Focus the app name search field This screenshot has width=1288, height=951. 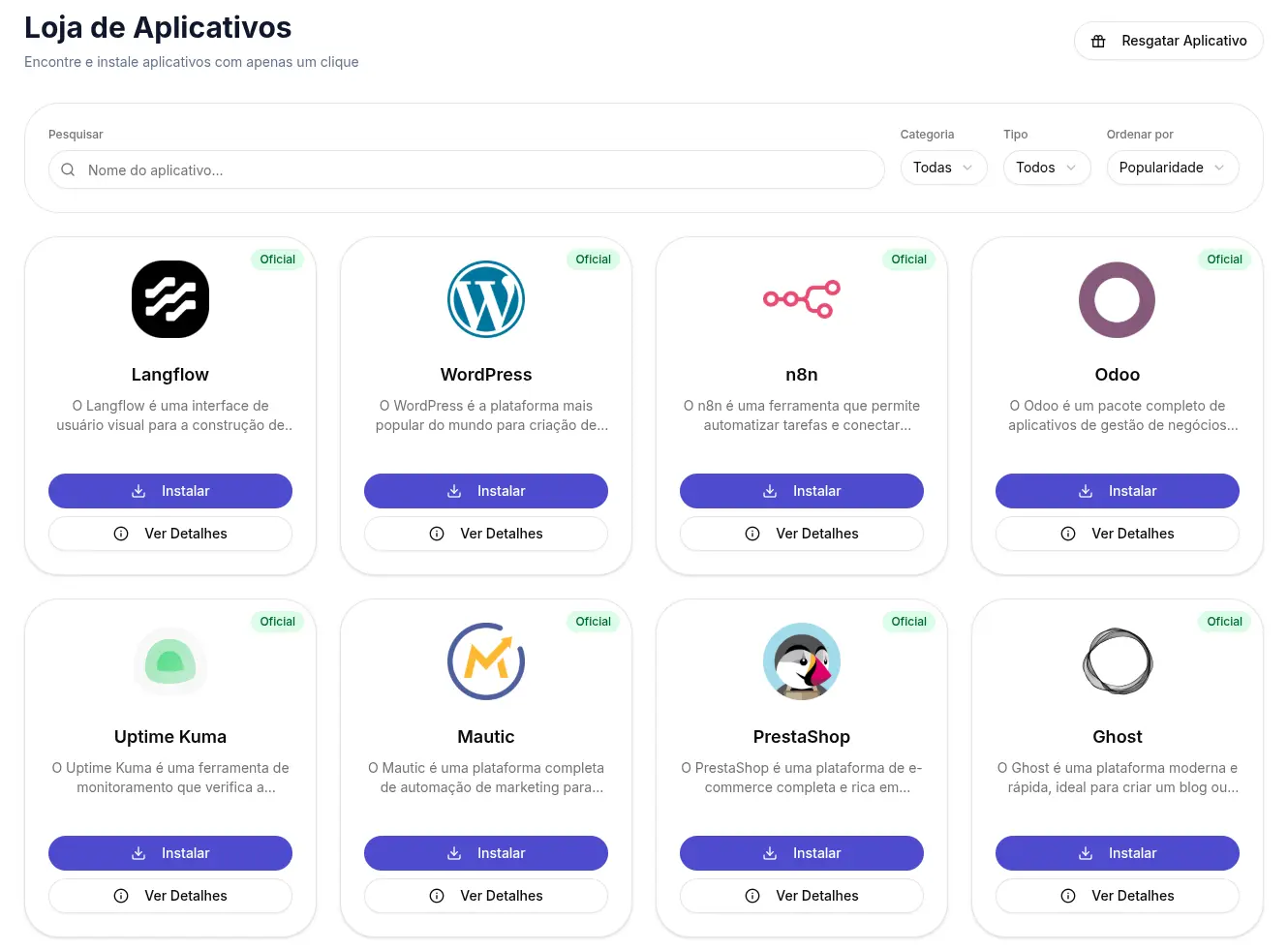(475, 170)
